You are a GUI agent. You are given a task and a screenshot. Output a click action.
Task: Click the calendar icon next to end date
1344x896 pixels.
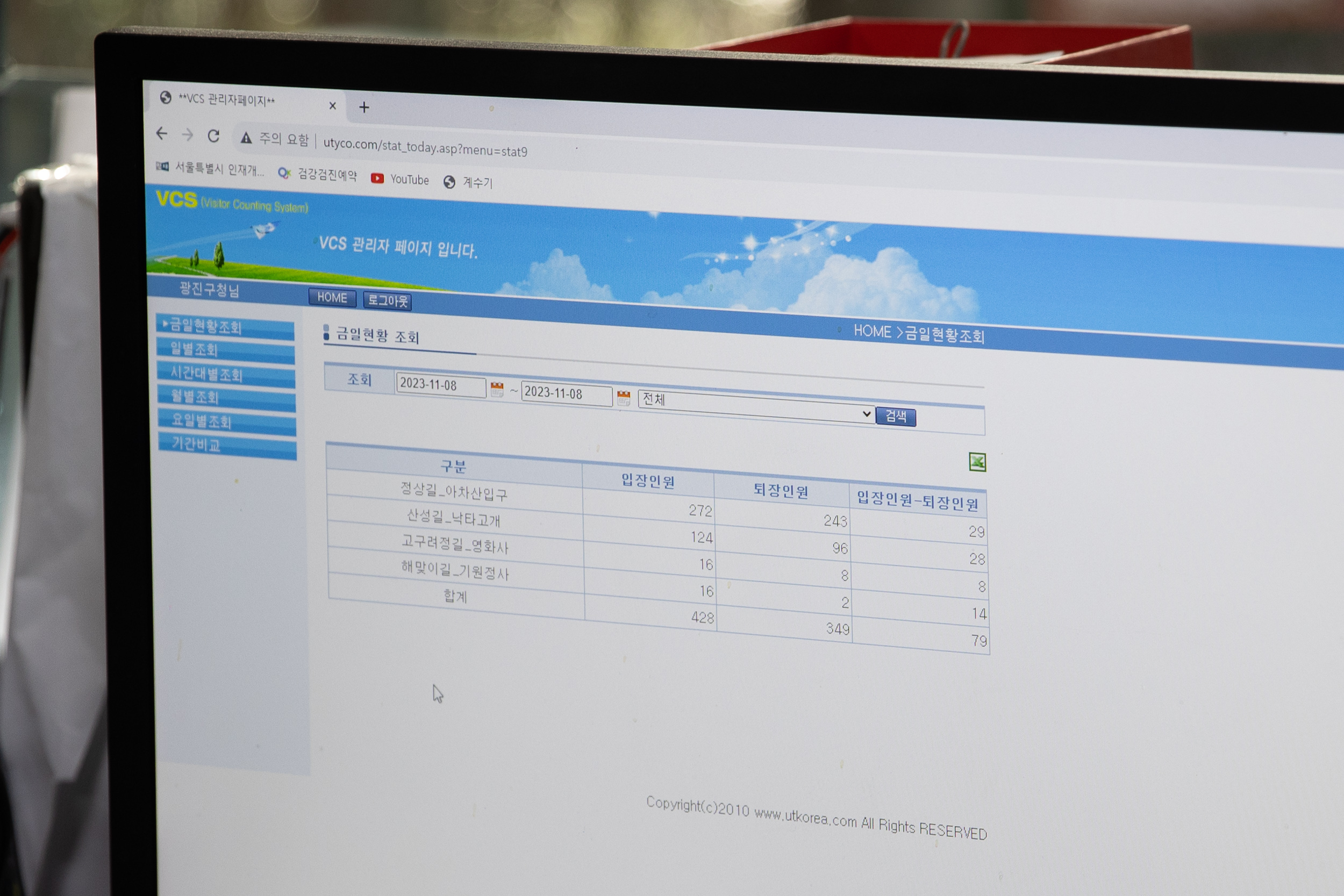[x=622, y=394]
